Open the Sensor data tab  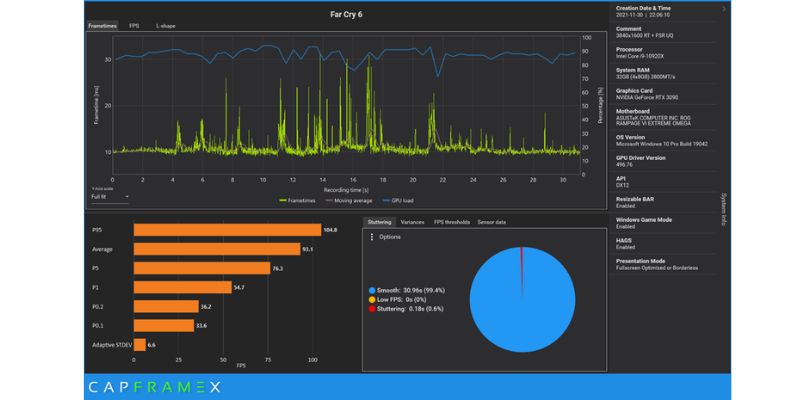[491, 222]
